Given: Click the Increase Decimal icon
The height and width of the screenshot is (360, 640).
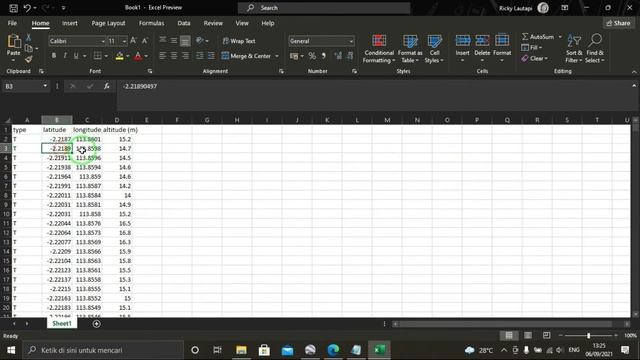Looking at the screenshot, I should pyautogui.click(x=338, y=56).
